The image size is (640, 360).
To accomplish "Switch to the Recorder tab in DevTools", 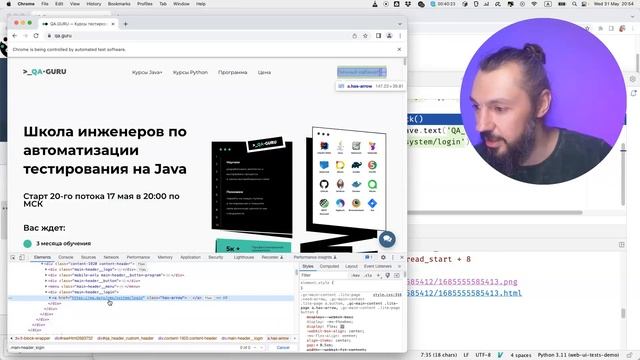I will 272,258.
